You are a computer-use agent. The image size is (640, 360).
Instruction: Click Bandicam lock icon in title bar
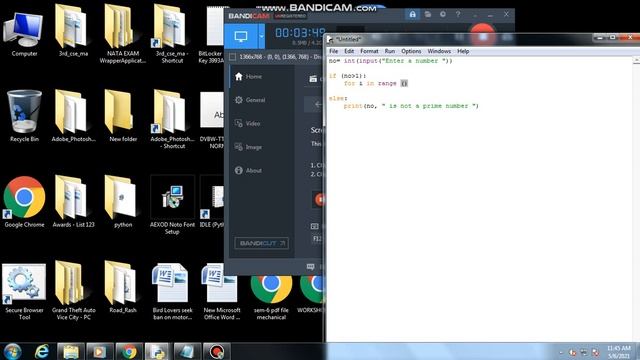pos(413,15)
